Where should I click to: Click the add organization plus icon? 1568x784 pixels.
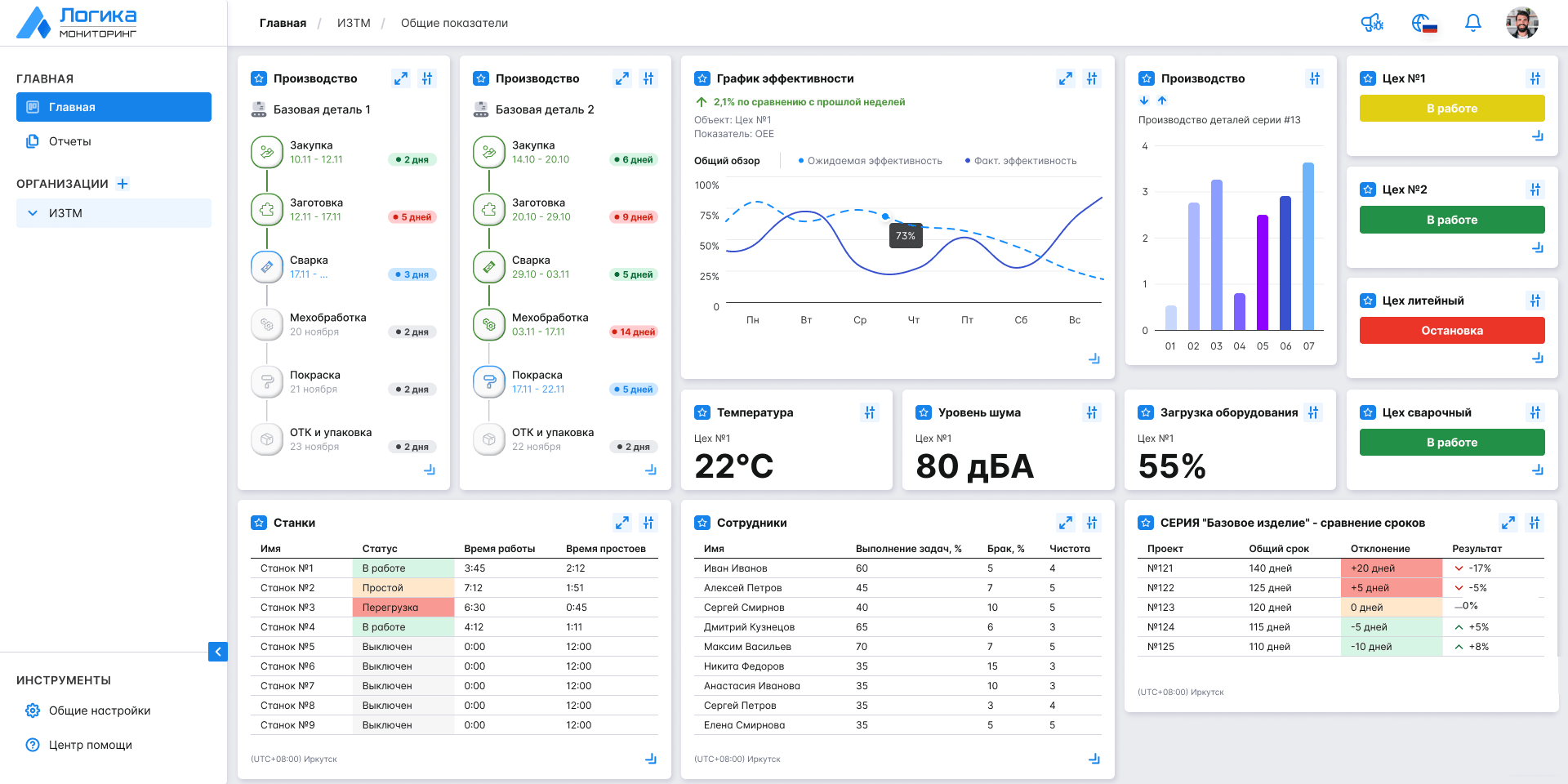pos(122,184)
